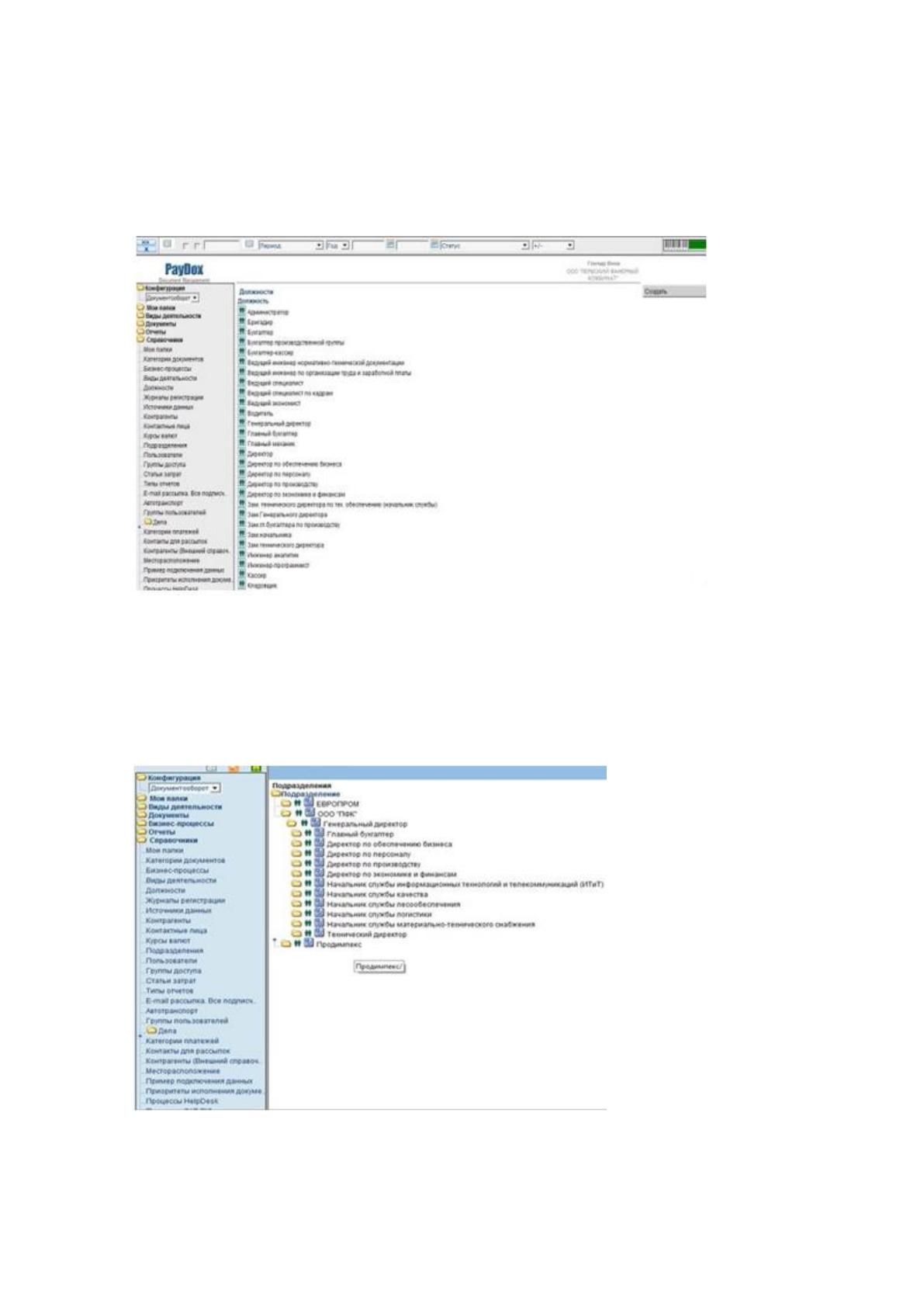Click the green indicator beside the barcode
The width and height of the screenshot is (924, 1307).
697,245
